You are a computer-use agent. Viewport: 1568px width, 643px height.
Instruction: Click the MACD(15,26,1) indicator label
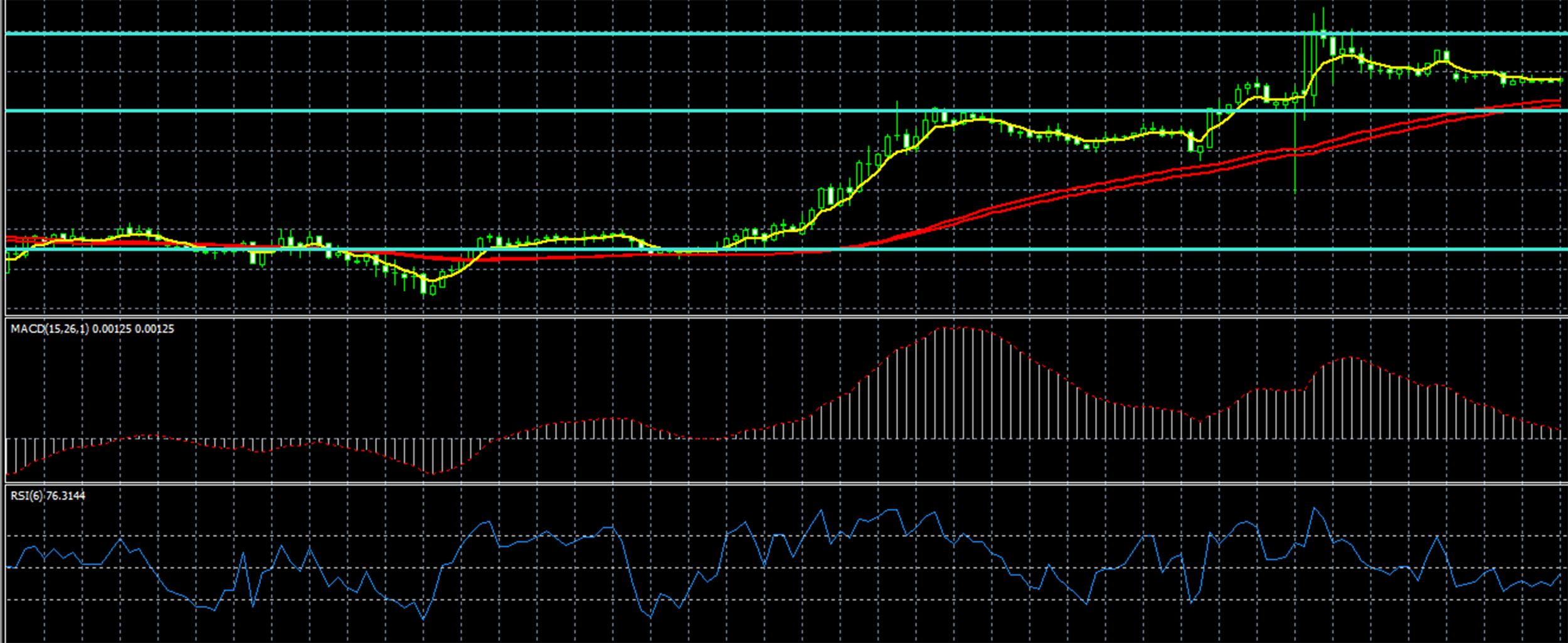pos(50,329)
